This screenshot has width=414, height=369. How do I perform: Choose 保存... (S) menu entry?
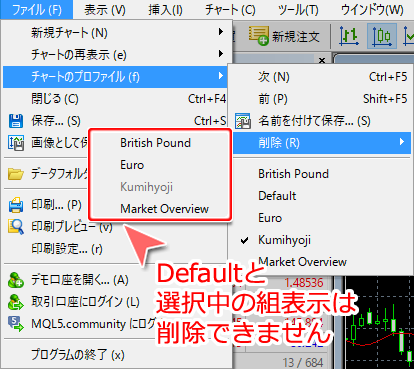[115, 121]
